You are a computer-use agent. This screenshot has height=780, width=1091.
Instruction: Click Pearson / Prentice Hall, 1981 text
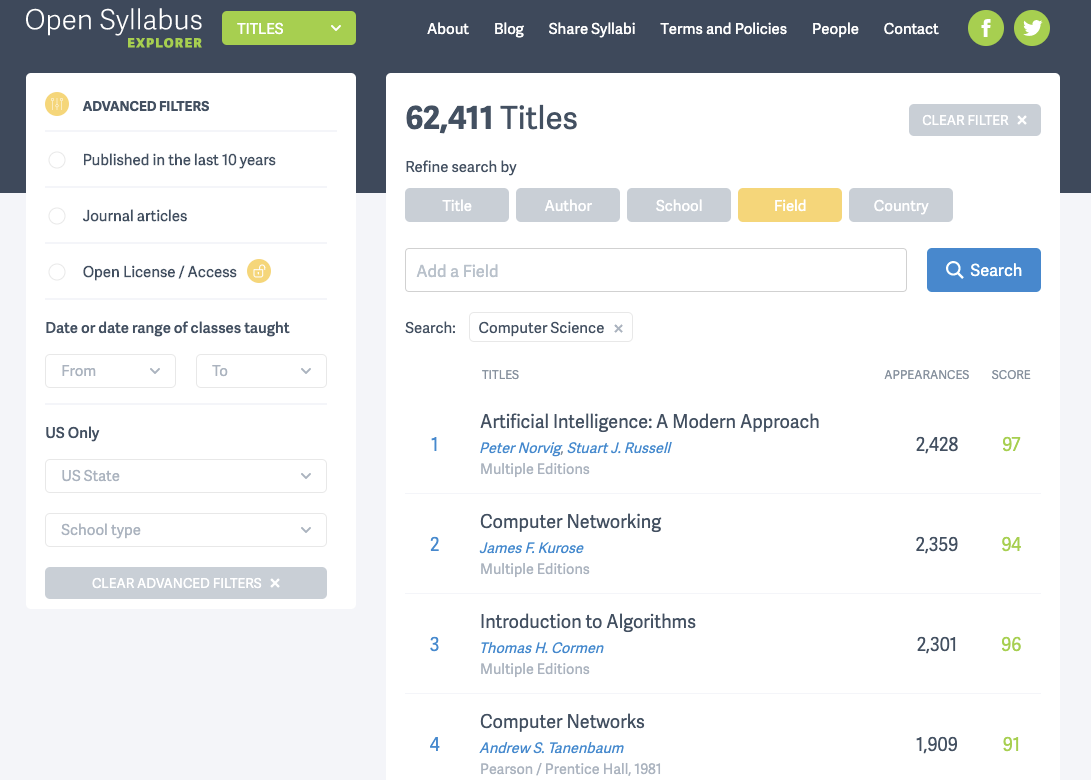571,769
